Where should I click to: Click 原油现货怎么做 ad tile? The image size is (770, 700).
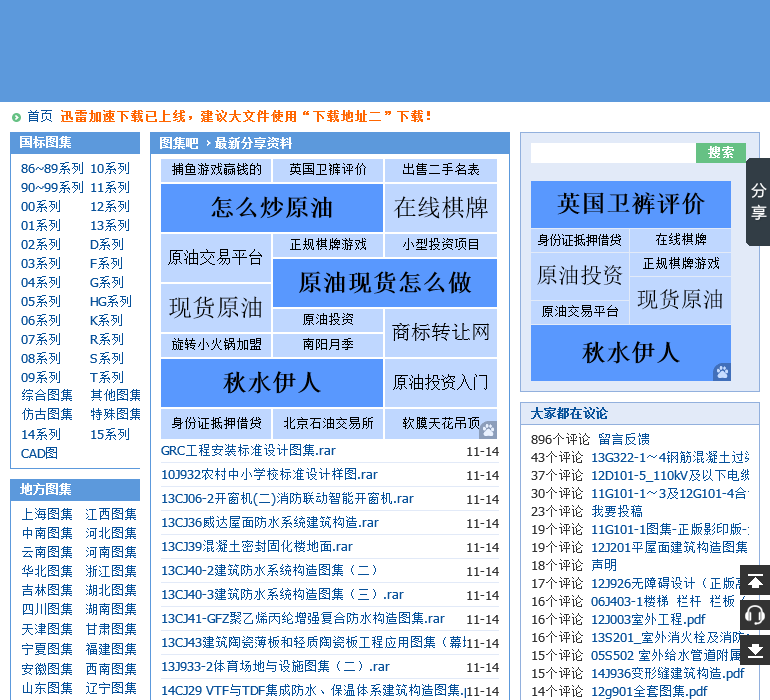pos(384,283)
